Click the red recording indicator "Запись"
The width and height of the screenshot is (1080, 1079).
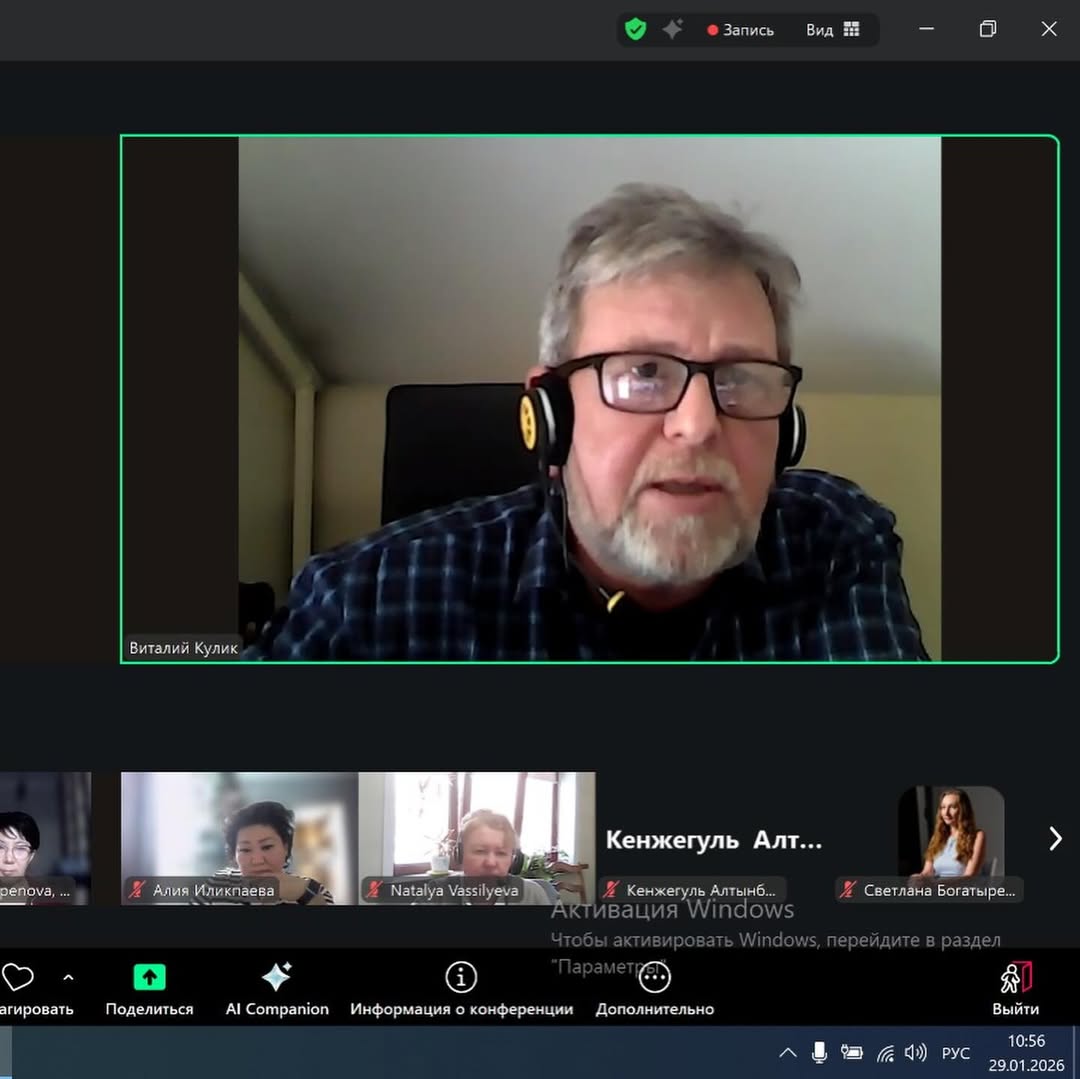click(740, 30)
